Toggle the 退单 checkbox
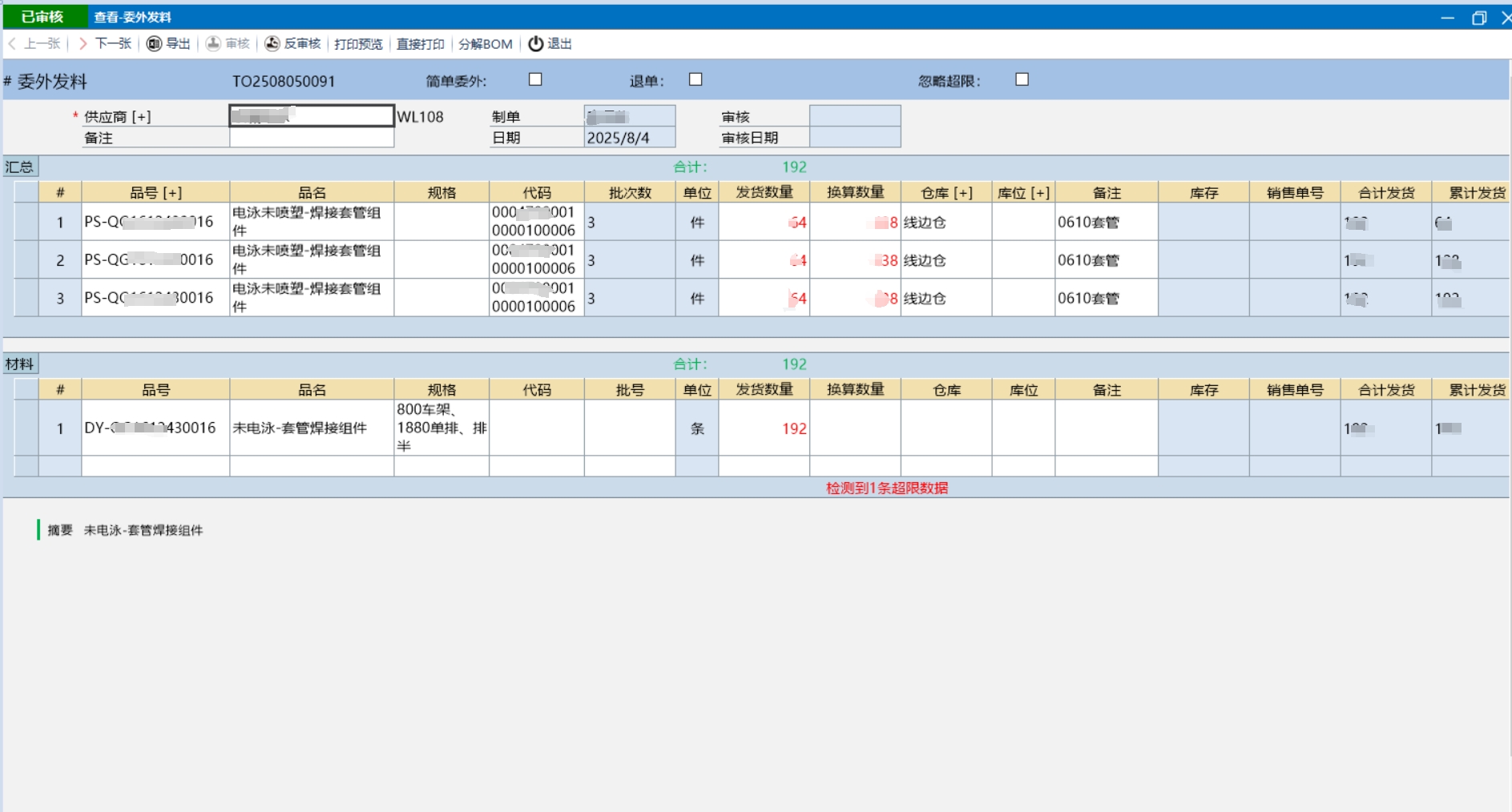This screenshot has height=812, width=1512. click(696, 79)
